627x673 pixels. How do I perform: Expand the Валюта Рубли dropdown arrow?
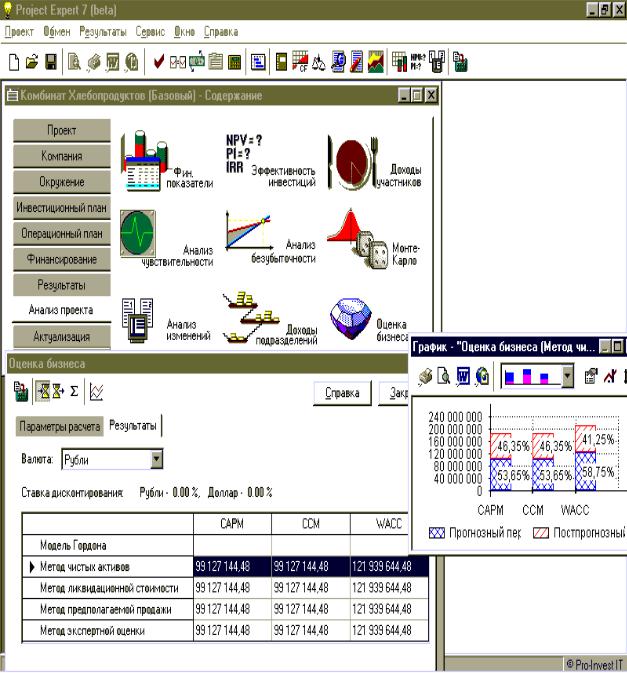[x=157, y=459]
